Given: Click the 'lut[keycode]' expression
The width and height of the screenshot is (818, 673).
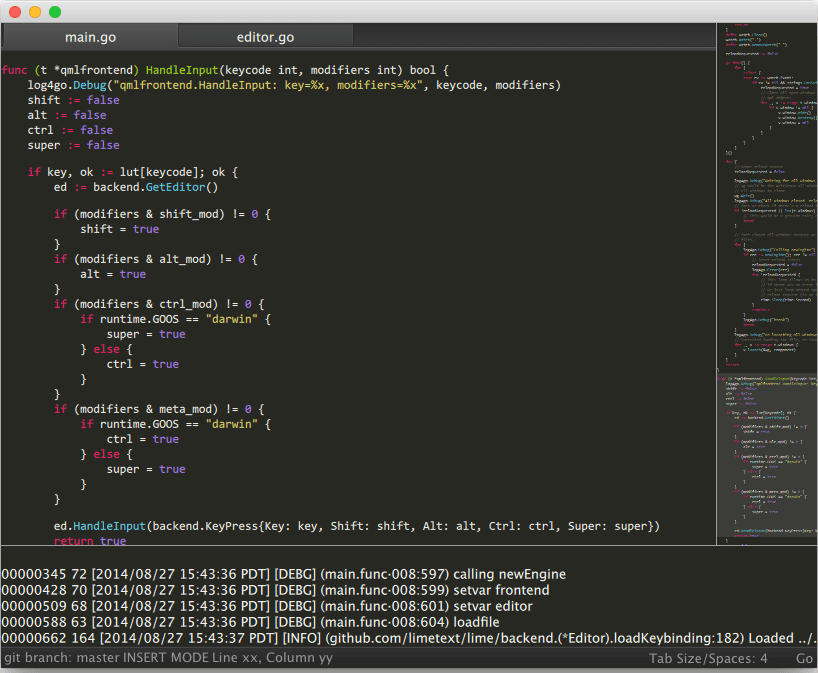Looking at the screenshot, I should tap(158, 172).
